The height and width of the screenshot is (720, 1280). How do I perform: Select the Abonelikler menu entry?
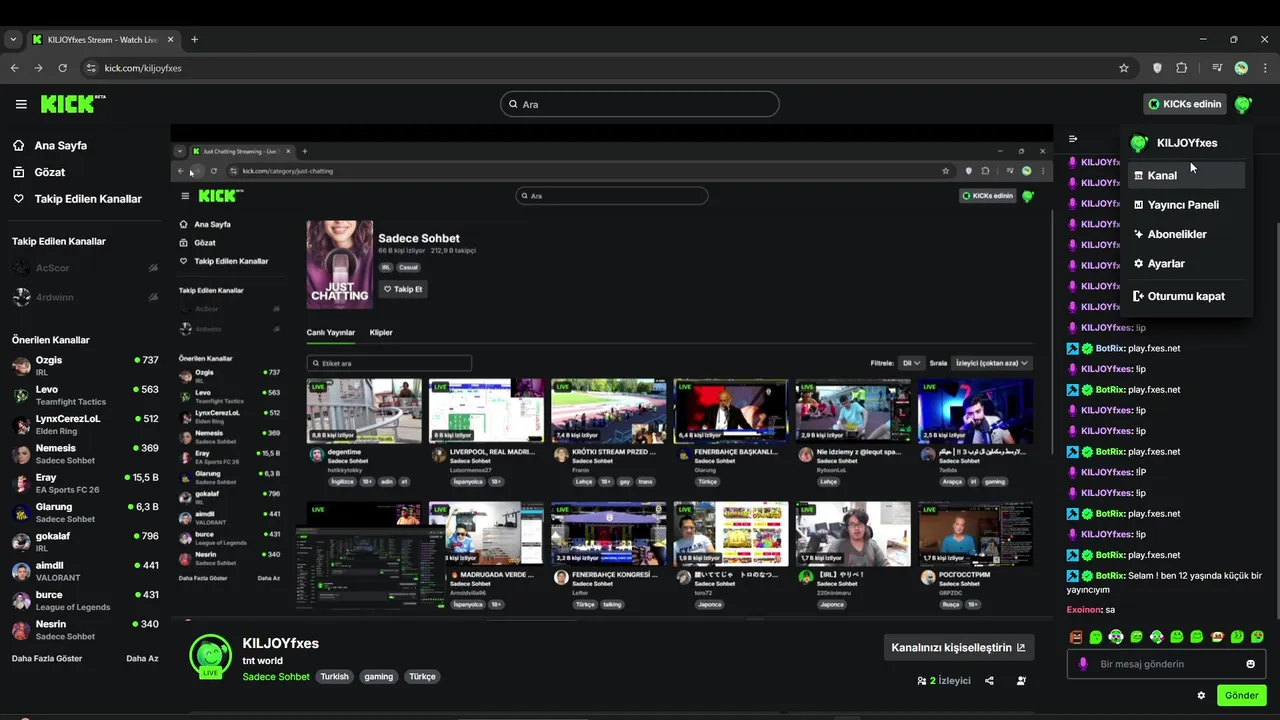pos(1187,234)
